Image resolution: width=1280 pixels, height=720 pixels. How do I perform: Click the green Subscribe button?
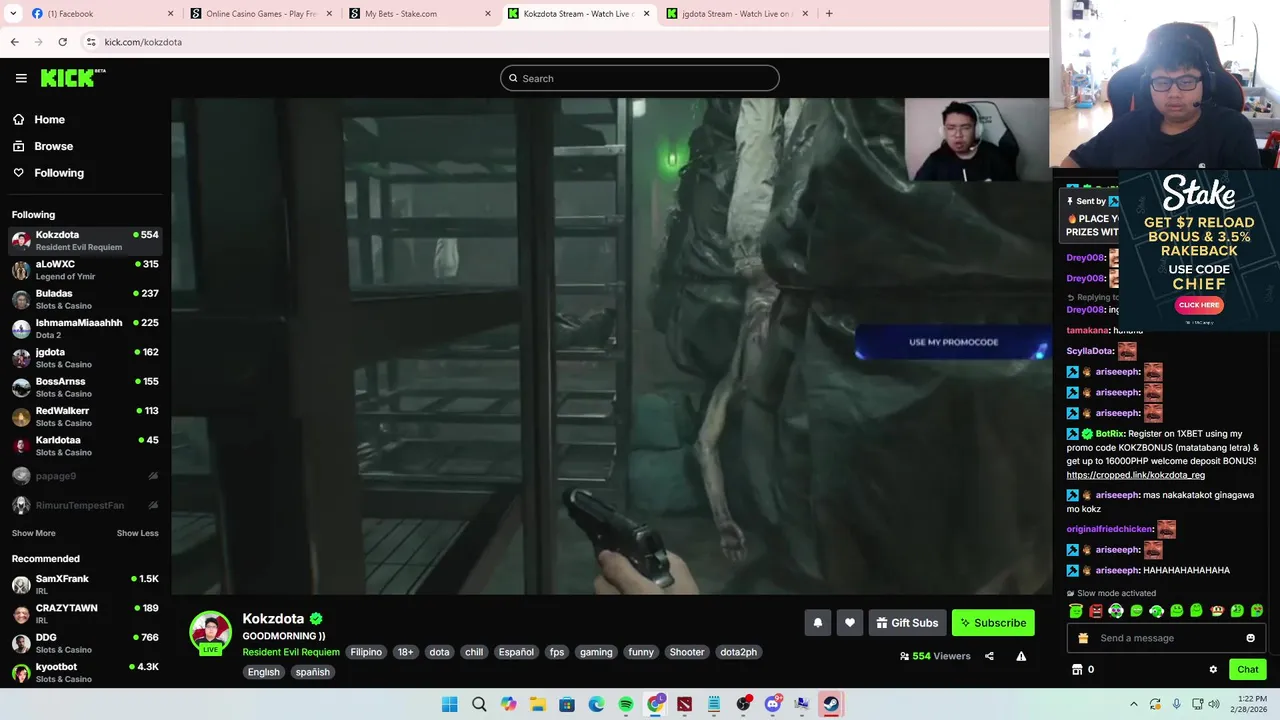click(993, 623)
